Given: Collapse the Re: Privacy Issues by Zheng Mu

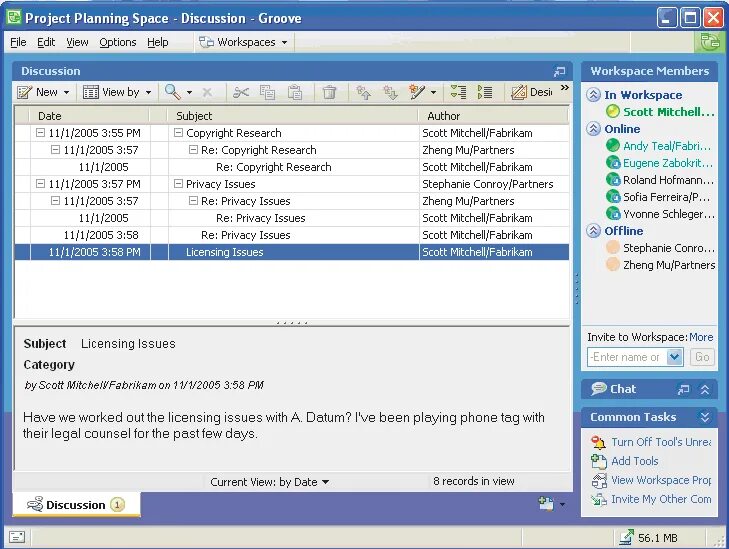Looking at the screenshot, I should pyautogui.click(x=193, y=201).
